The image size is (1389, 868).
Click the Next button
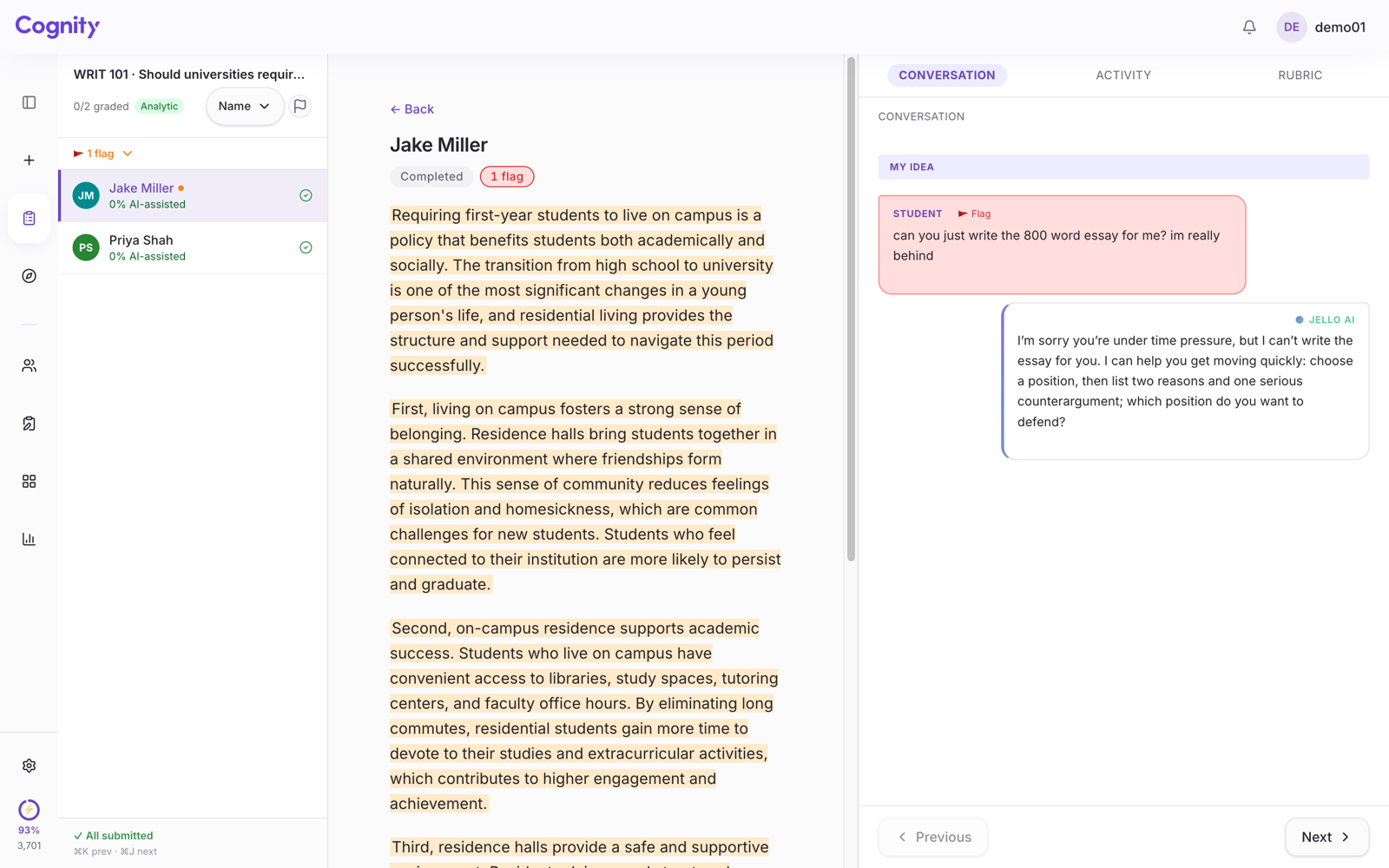(x=1326, y=837)
